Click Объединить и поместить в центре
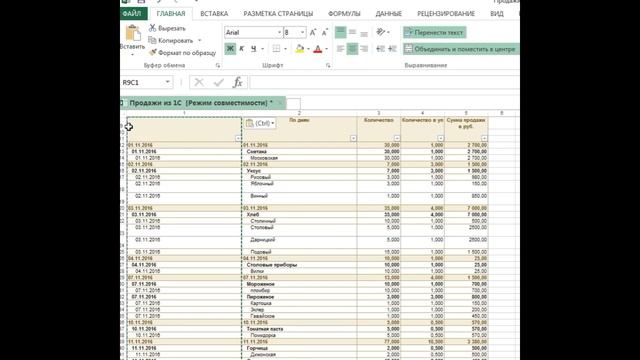 click(x=461, y=49)
